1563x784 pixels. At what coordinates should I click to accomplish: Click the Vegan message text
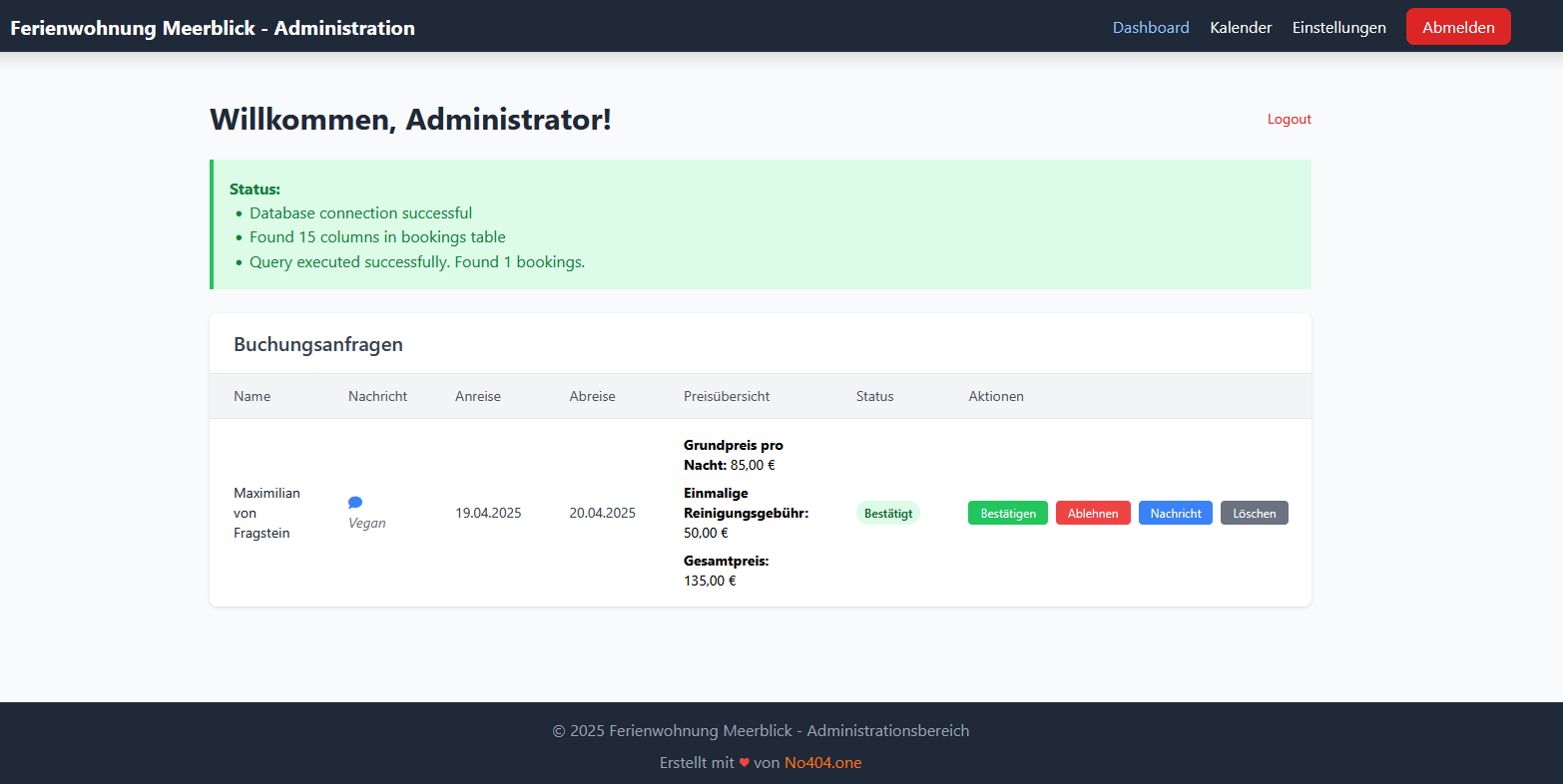[367, 524]
